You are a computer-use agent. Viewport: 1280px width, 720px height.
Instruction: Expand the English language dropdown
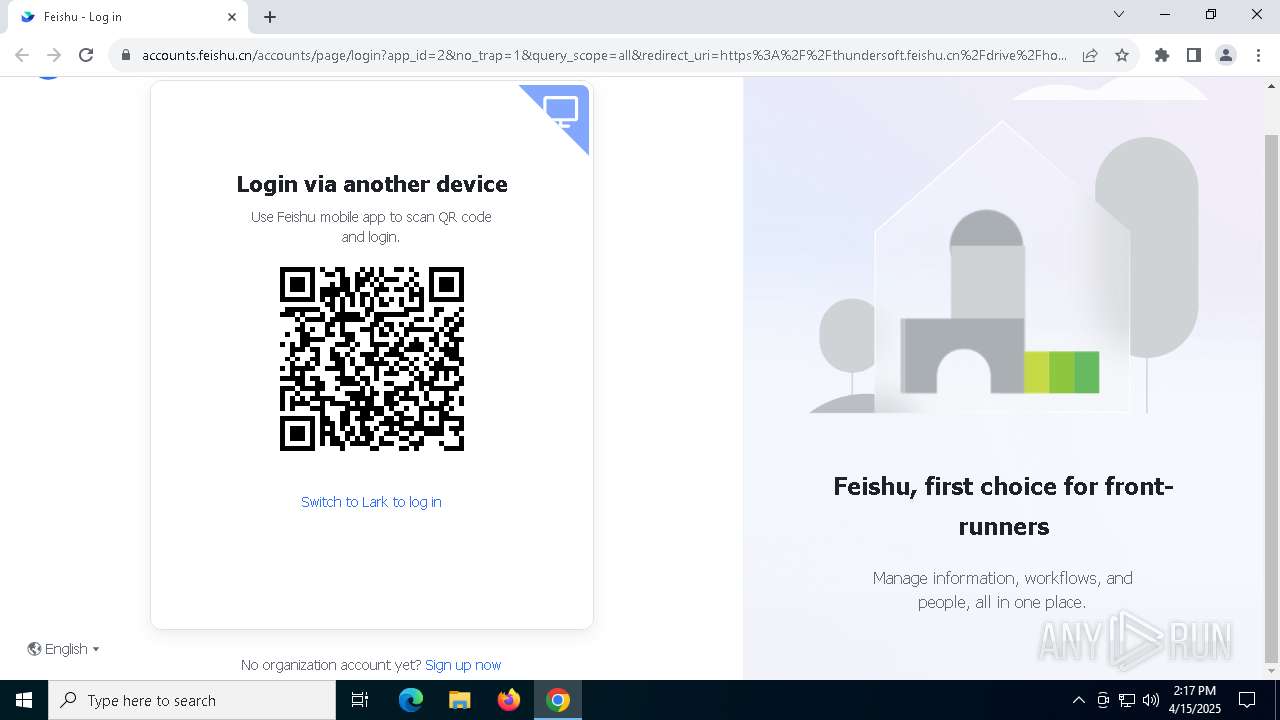[64, 649]
